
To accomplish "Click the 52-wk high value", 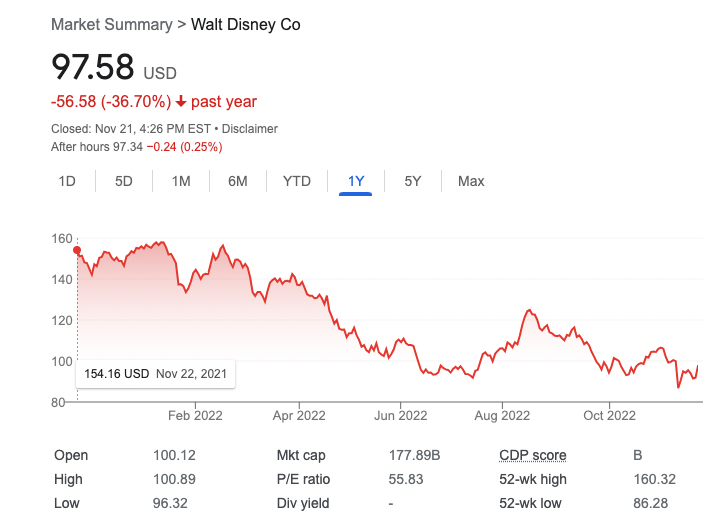I will coord(655,479).
